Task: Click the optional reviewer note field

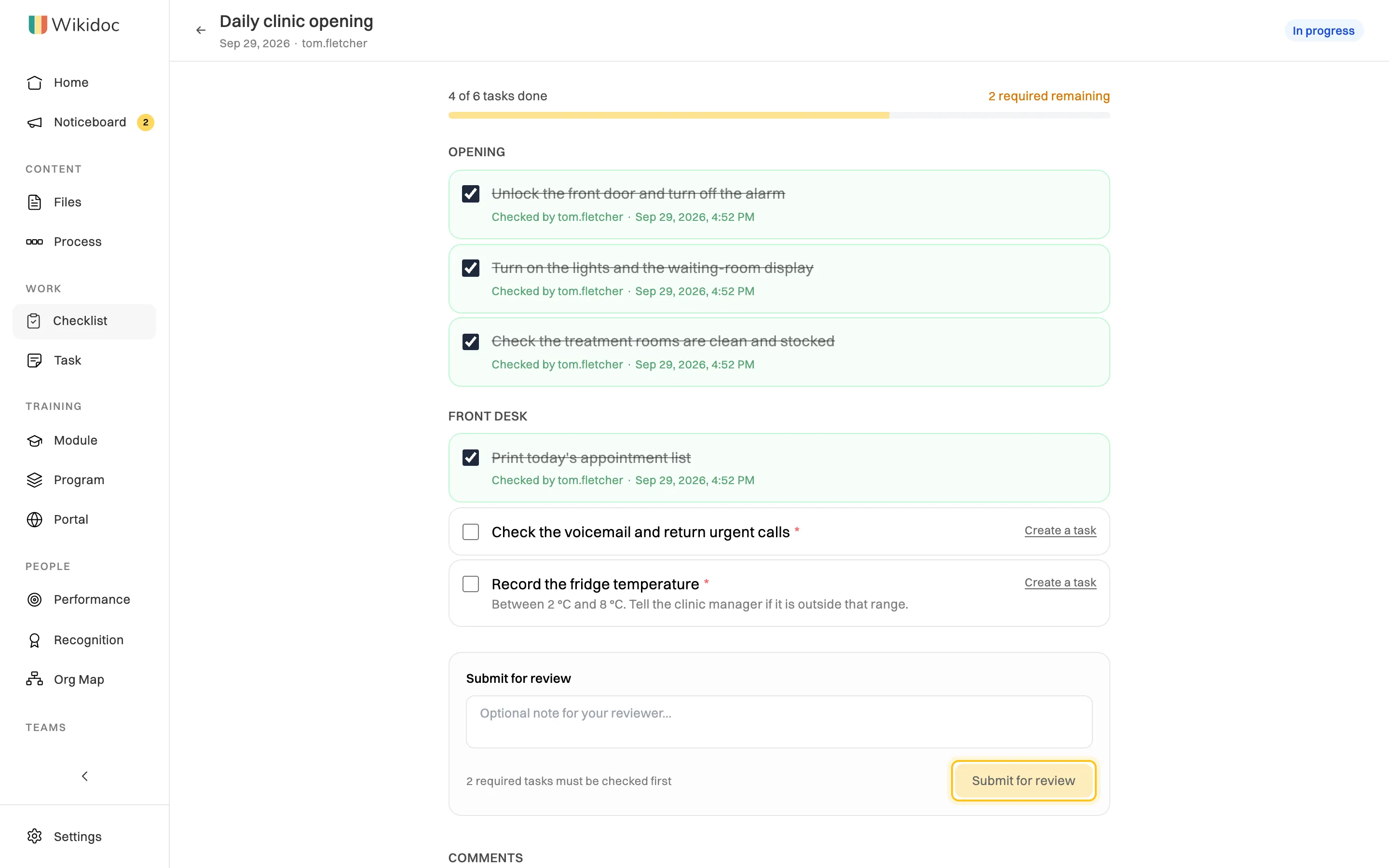Action: pos(779,721)
